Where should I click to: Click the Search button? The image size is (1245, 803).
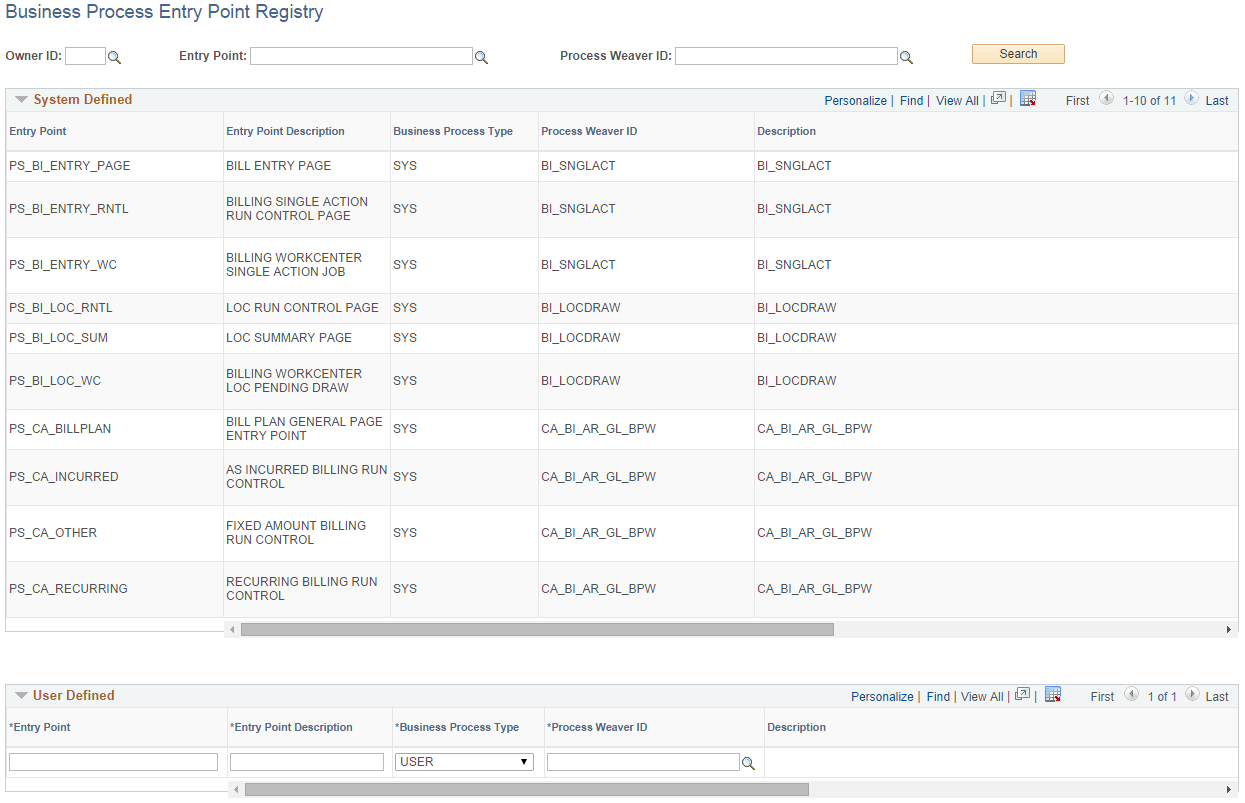1017,53
